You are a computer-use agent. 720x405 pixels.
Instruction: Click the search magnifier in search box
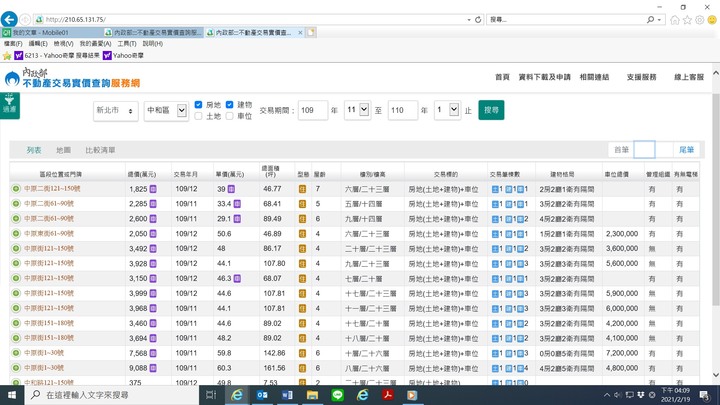tap(650, 20)
